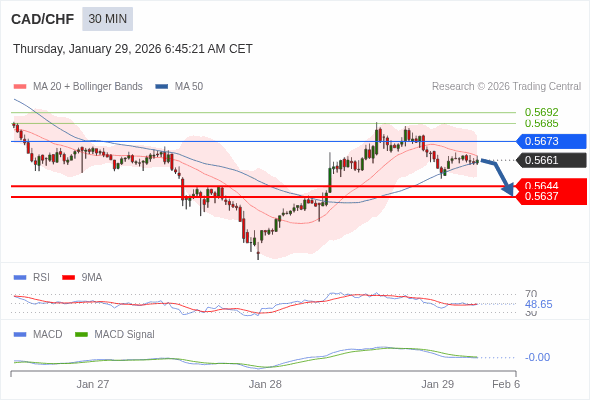Click the Jan 27 date axis label

point(93,384)
